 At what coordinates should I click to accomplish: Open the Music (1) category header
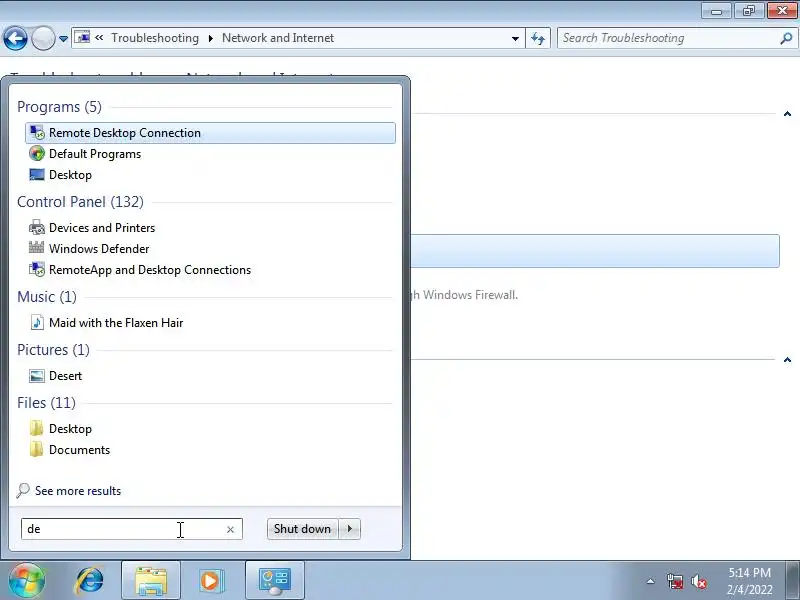[46, 296]
